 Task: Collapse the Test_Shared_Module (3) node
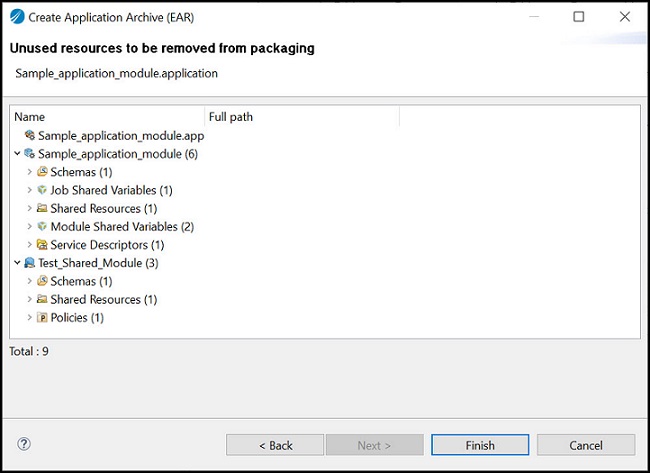coord(17,263)
